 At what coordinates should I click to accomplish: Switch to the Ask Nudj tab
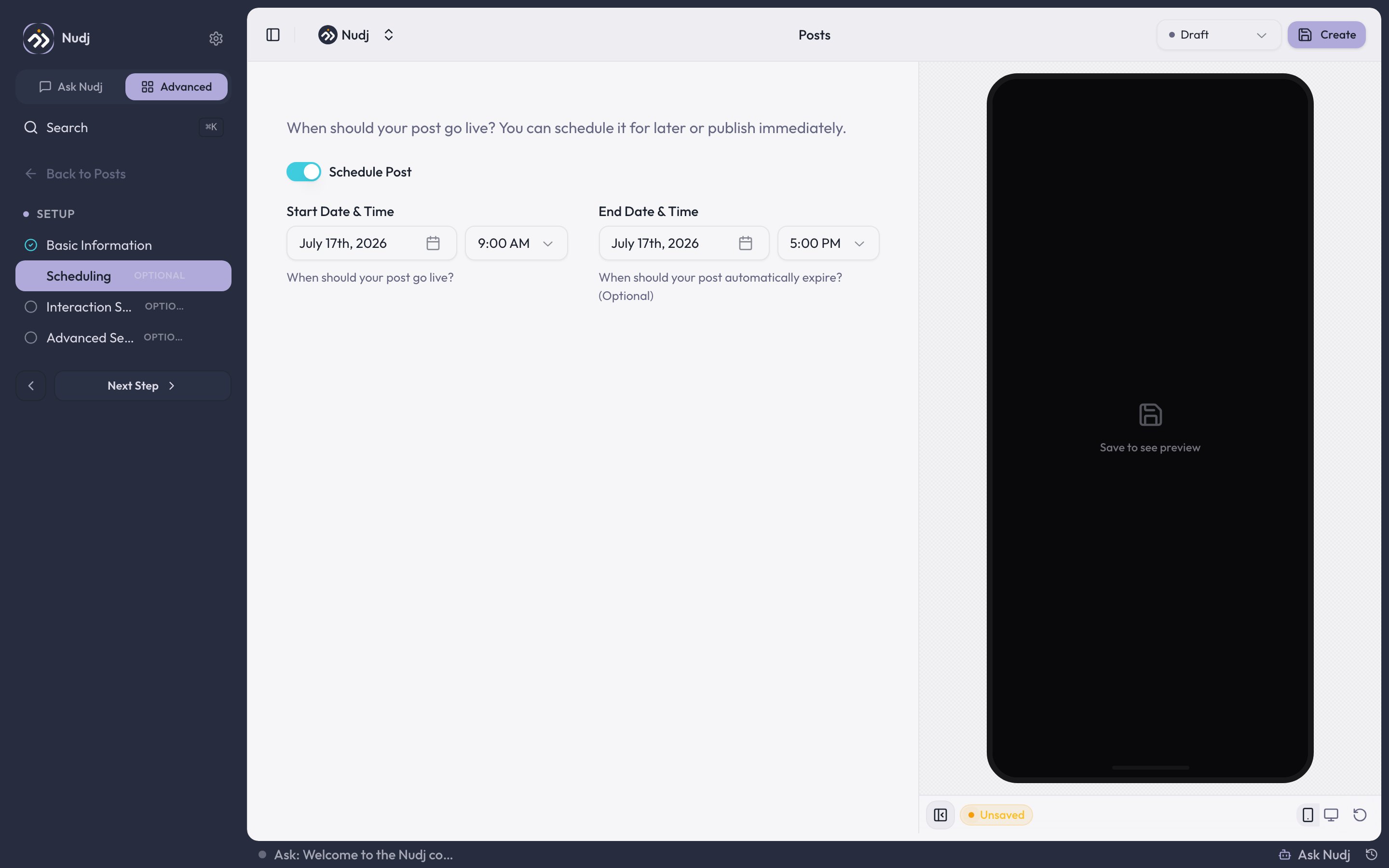pos(71,87)
